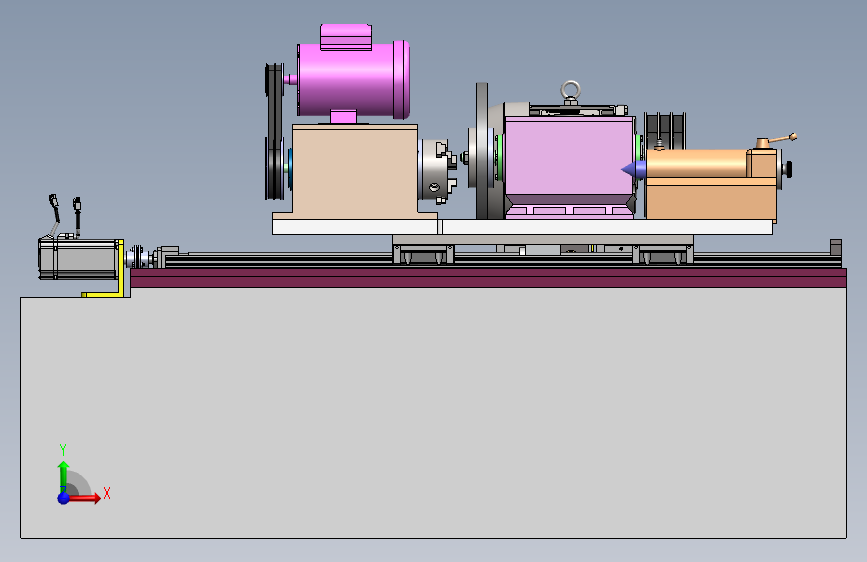Click the green Y axis label
Image resolution: width=867 pixels, height=562 pixels.
tap(63, 449)
